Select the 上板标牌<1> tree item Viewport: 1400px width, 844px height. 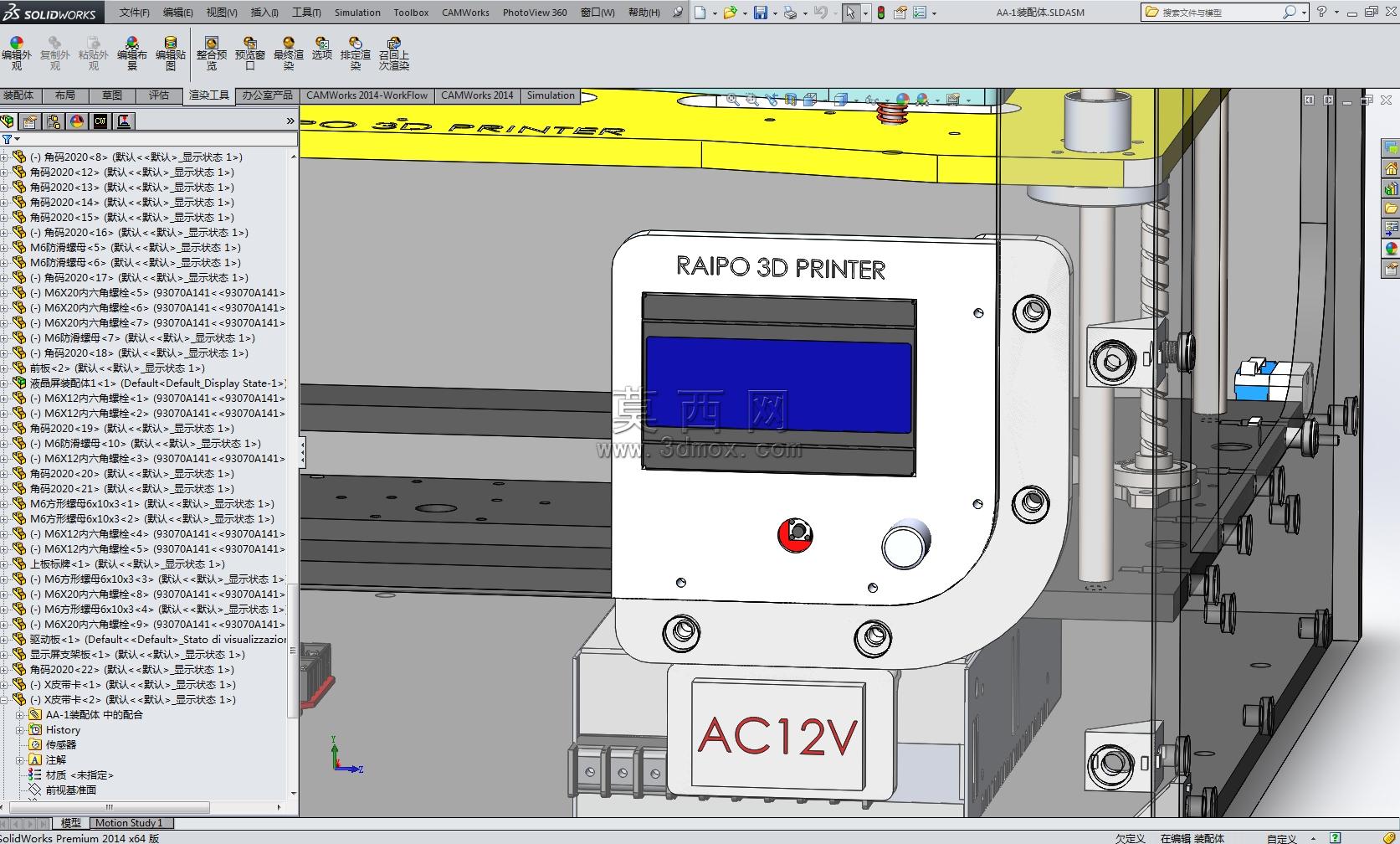click(127, 564)
